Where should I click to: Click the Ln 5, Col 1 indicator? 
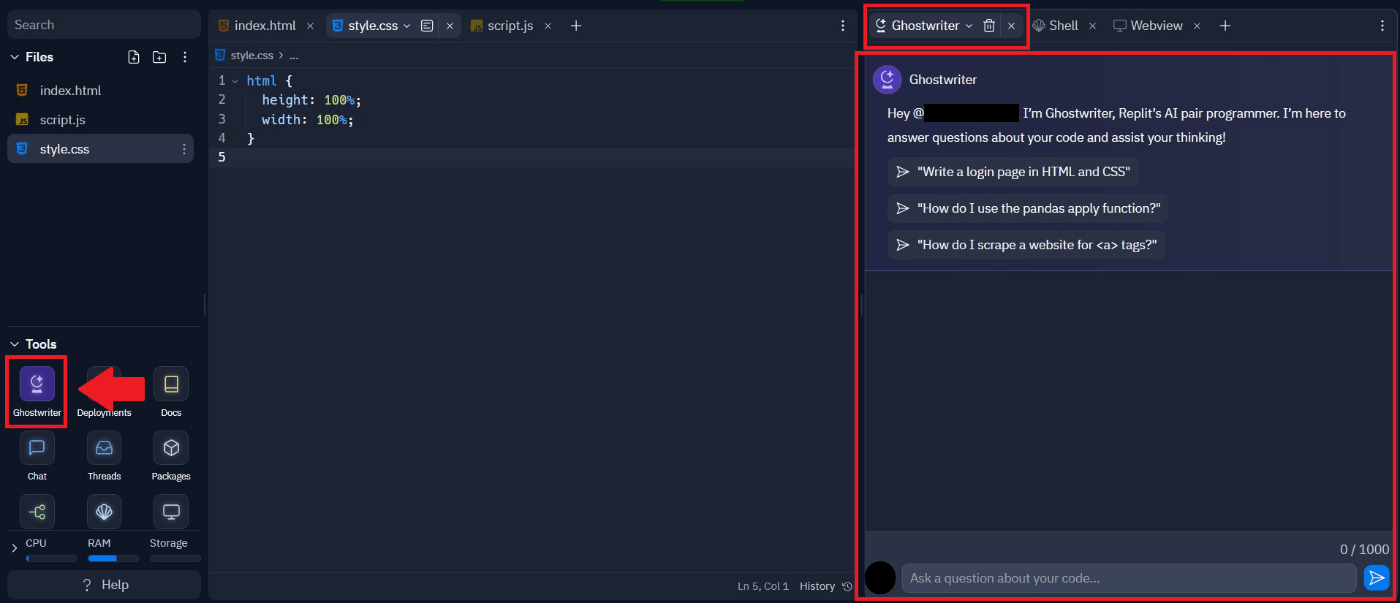click(x=763, y=586)
